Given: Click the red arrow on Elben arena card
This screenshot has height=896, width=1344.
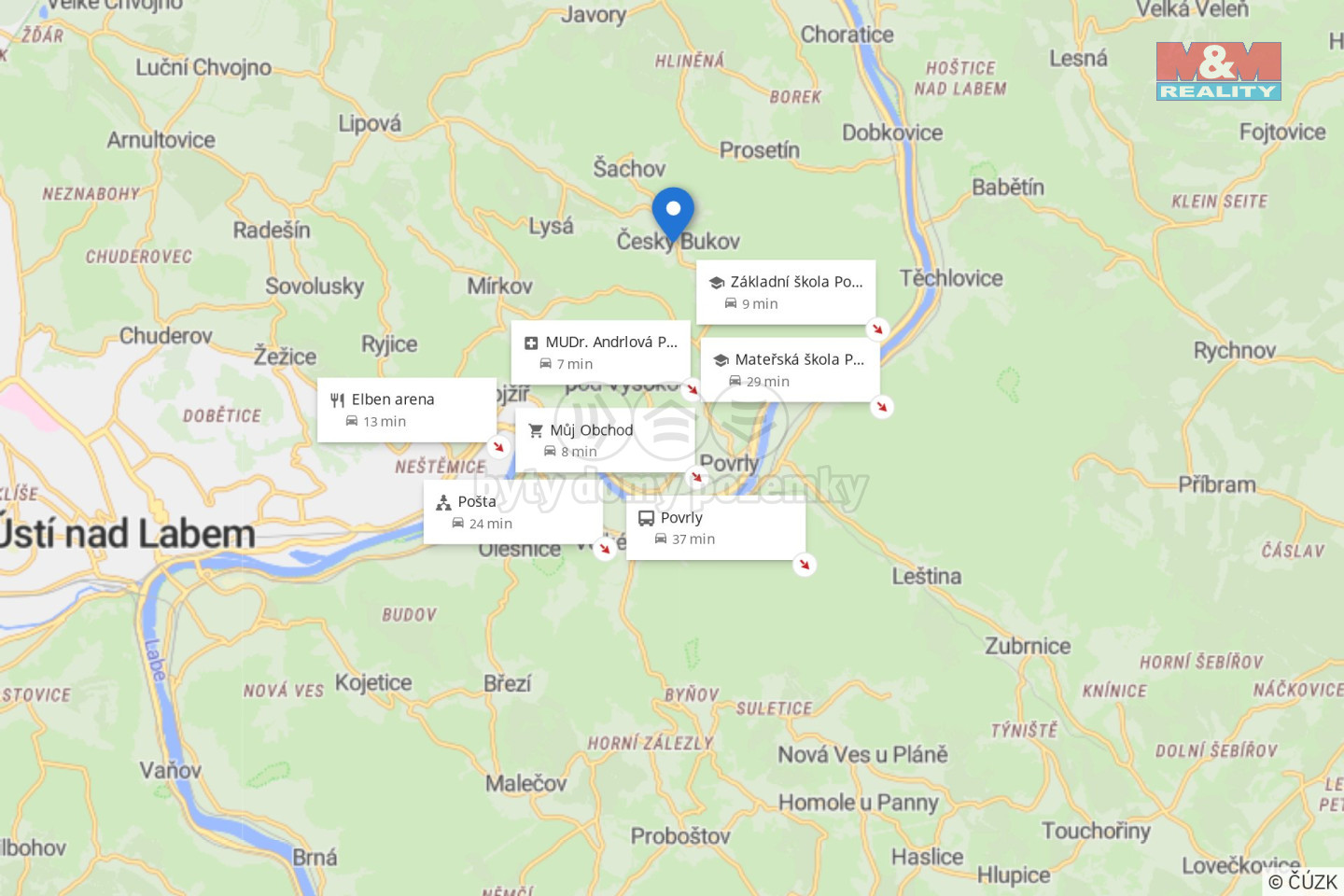Looking at the screenshot, I should tap(498, 446).
